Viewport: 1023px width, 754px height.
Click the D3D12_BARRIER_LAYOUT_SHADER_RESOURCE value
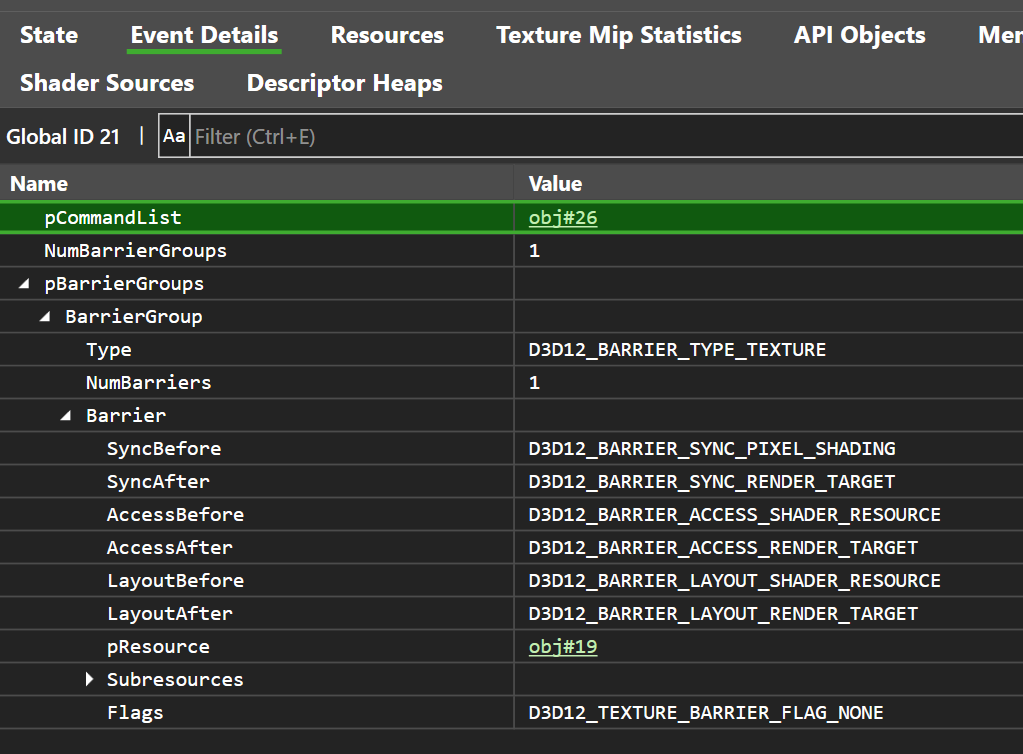[x=735, y=581]
